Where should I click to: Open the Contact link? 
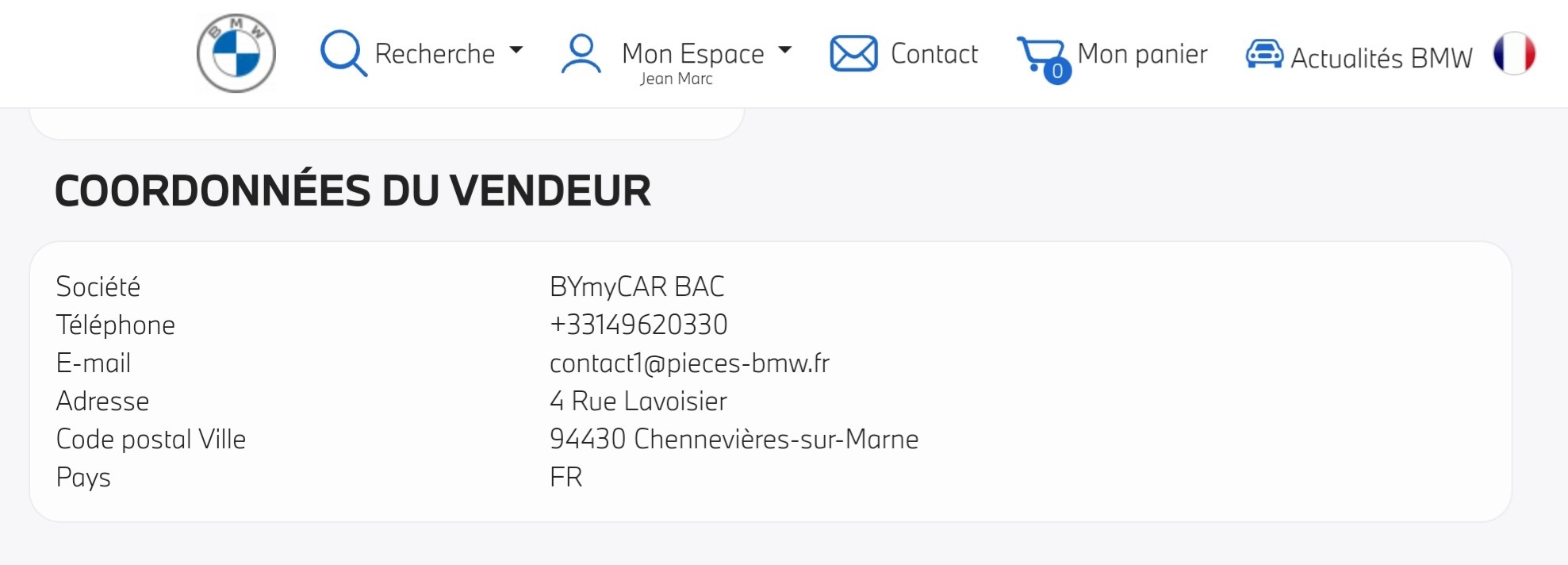(x=934, y=54)
